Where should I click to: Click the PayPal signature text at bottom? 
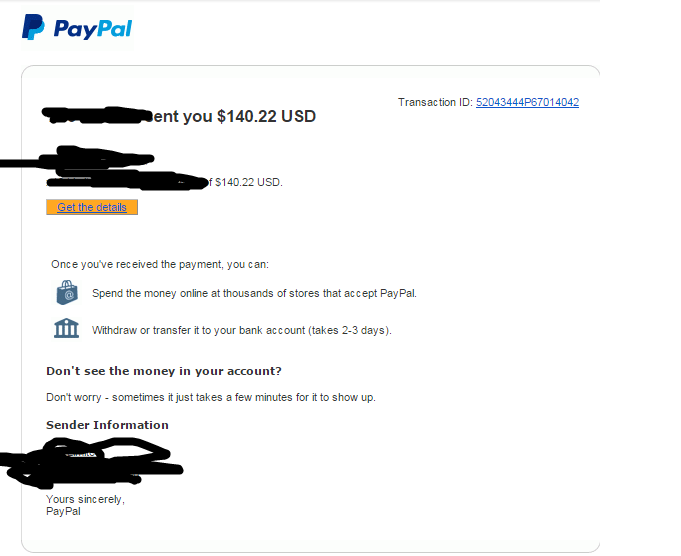(63, 511)
